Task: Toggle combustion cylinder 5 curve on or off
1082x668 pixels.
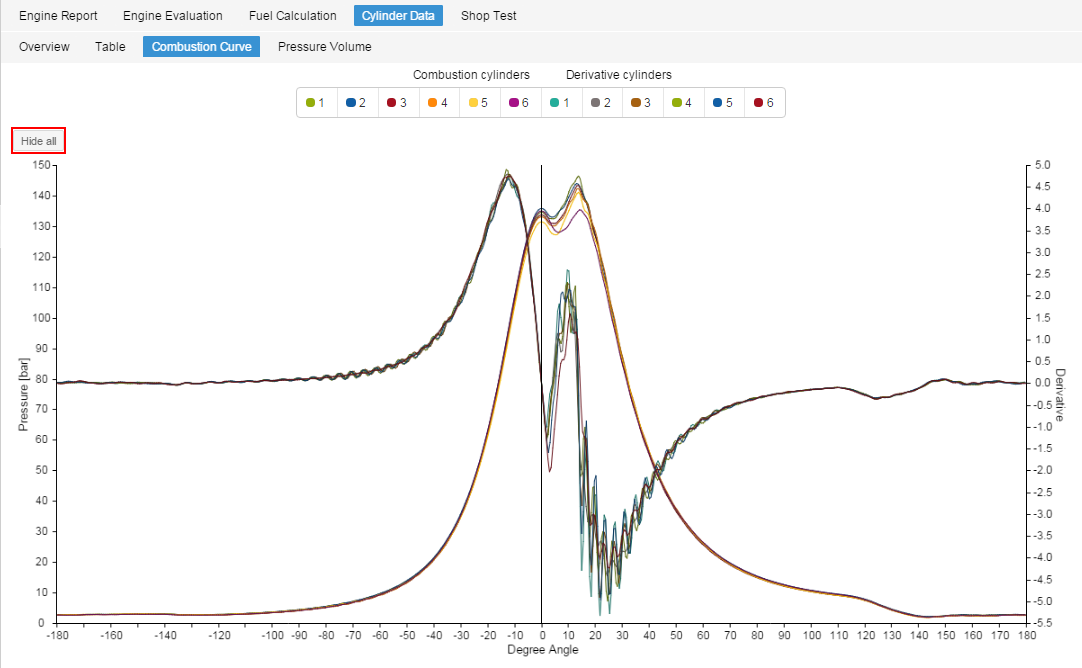Action: [x=478, y=102]
